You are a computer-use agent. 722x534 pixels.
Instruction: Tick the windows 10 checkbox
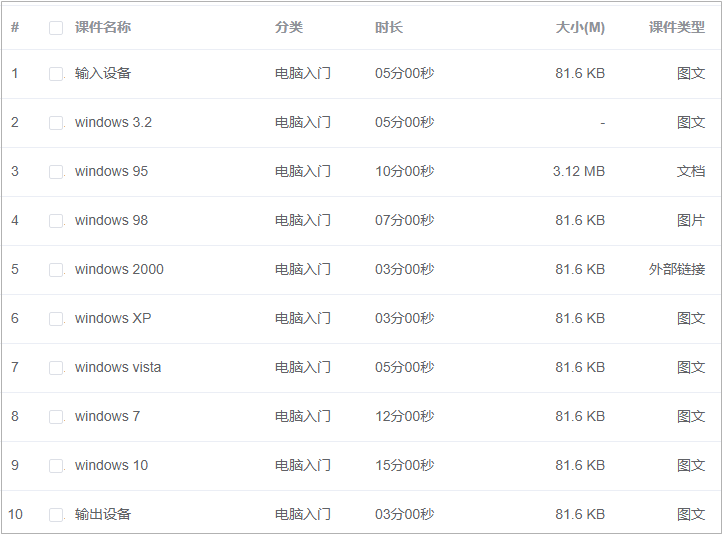pos(56,465)
